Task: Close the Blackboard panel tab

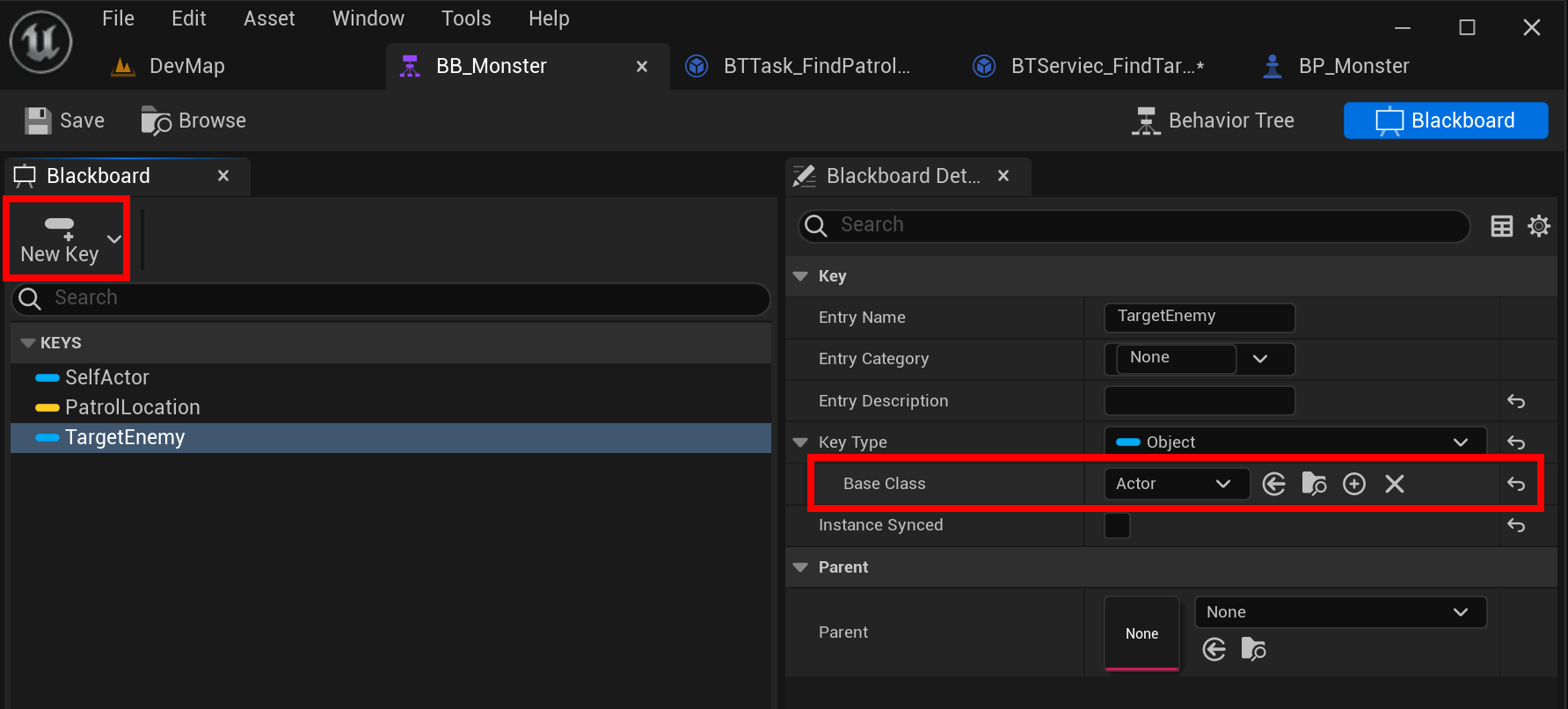Action: (x=223, y=176)
